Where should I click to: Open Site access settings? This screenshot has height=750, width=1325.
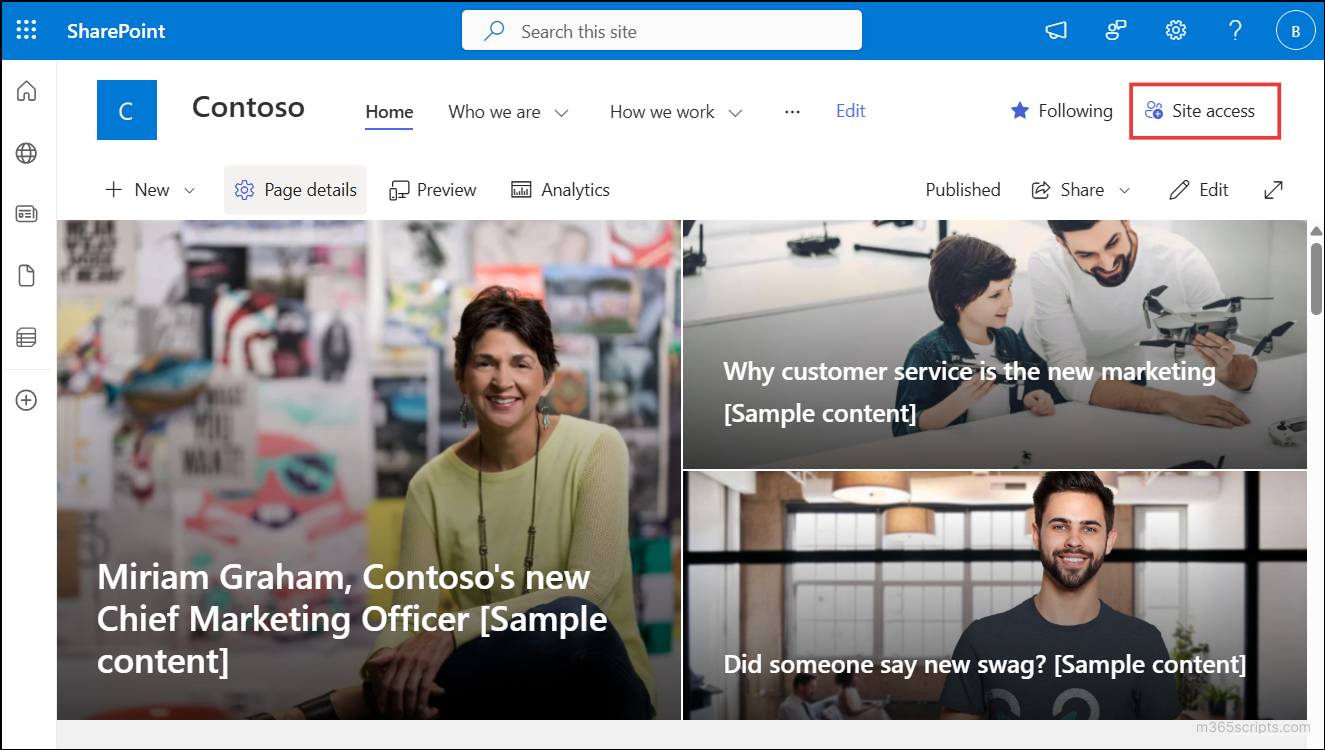[1204, 111]
